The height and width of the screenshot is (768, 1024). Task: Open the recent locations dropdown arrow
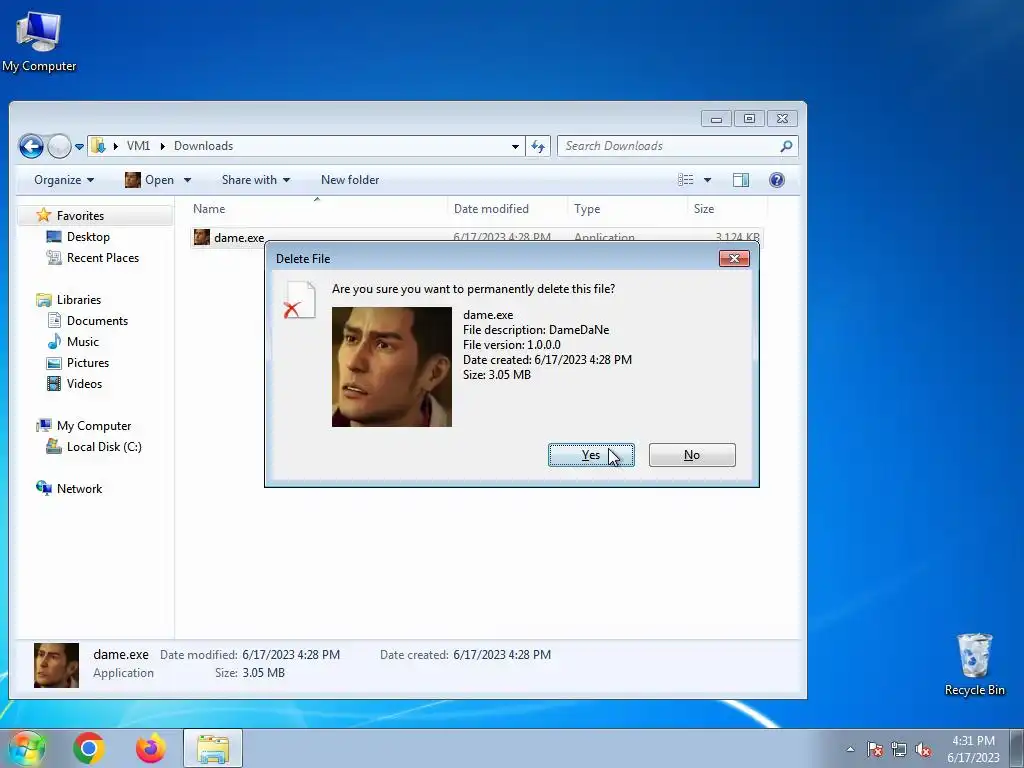(x=79, y=146)
